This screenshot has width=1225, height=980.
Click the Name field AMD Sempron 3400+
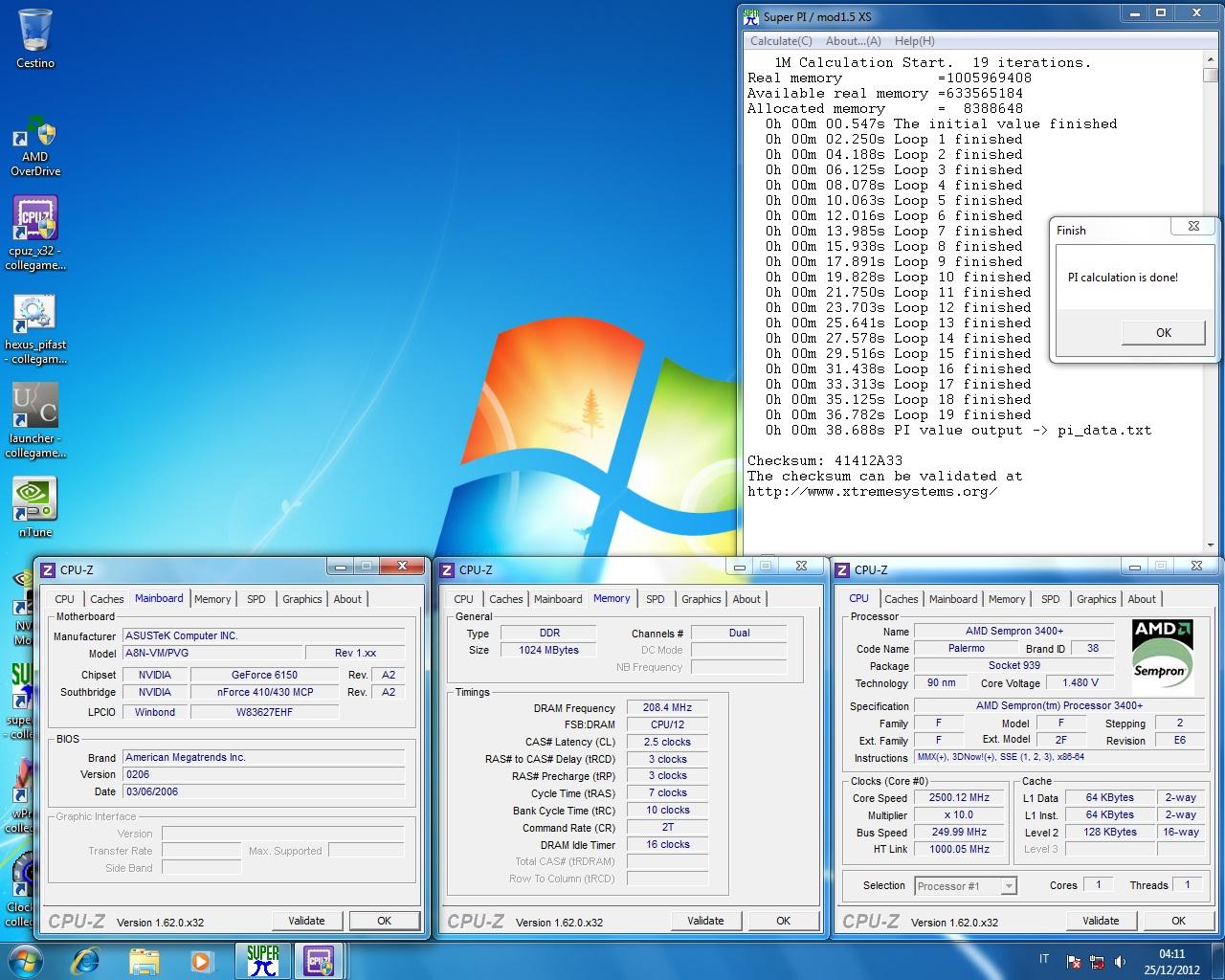[1013, 632]
